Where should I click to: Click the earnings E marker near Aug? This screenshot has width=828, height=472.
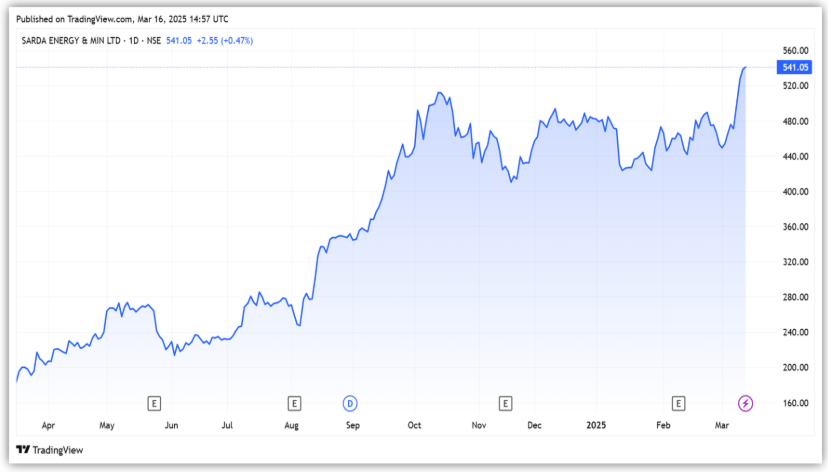[x=294, y=403]
